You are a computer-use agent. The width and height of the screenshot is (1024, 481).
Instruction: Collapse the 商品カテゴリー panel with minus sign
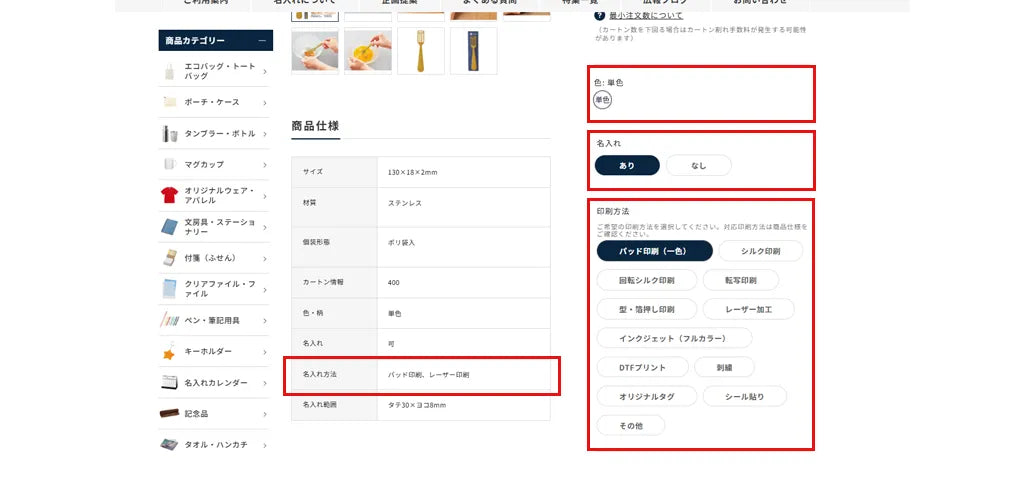262,41
